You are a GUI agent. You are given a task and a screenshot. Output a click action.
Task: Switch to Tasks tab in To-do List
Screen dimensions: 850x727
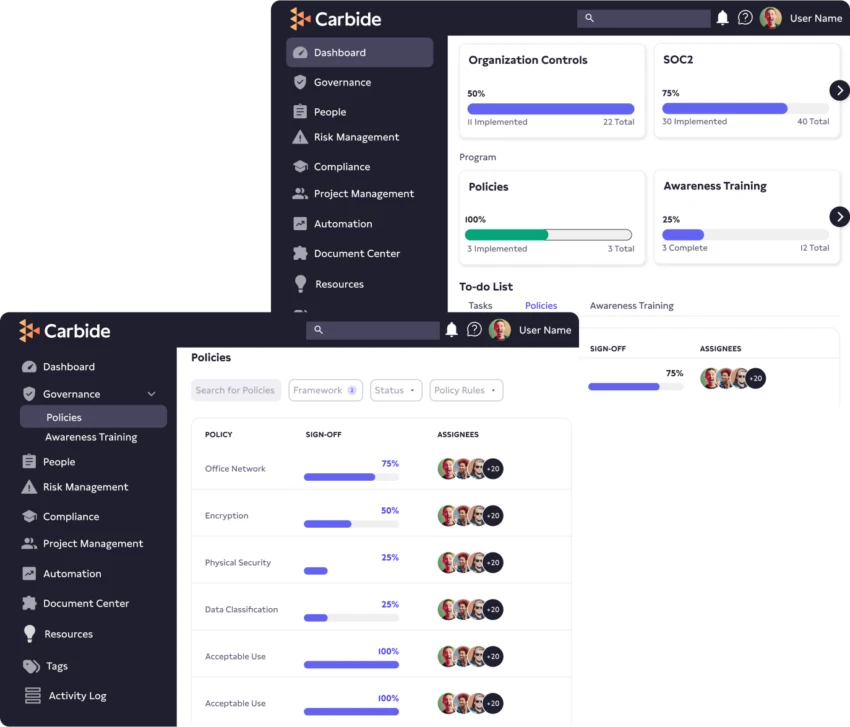[480, 306]
